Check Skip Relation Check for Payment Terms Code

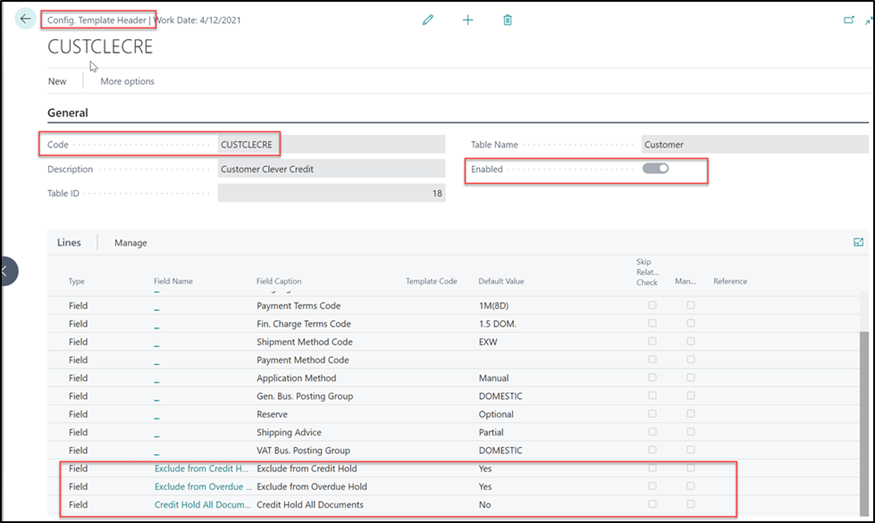click(x=652, y=305)
